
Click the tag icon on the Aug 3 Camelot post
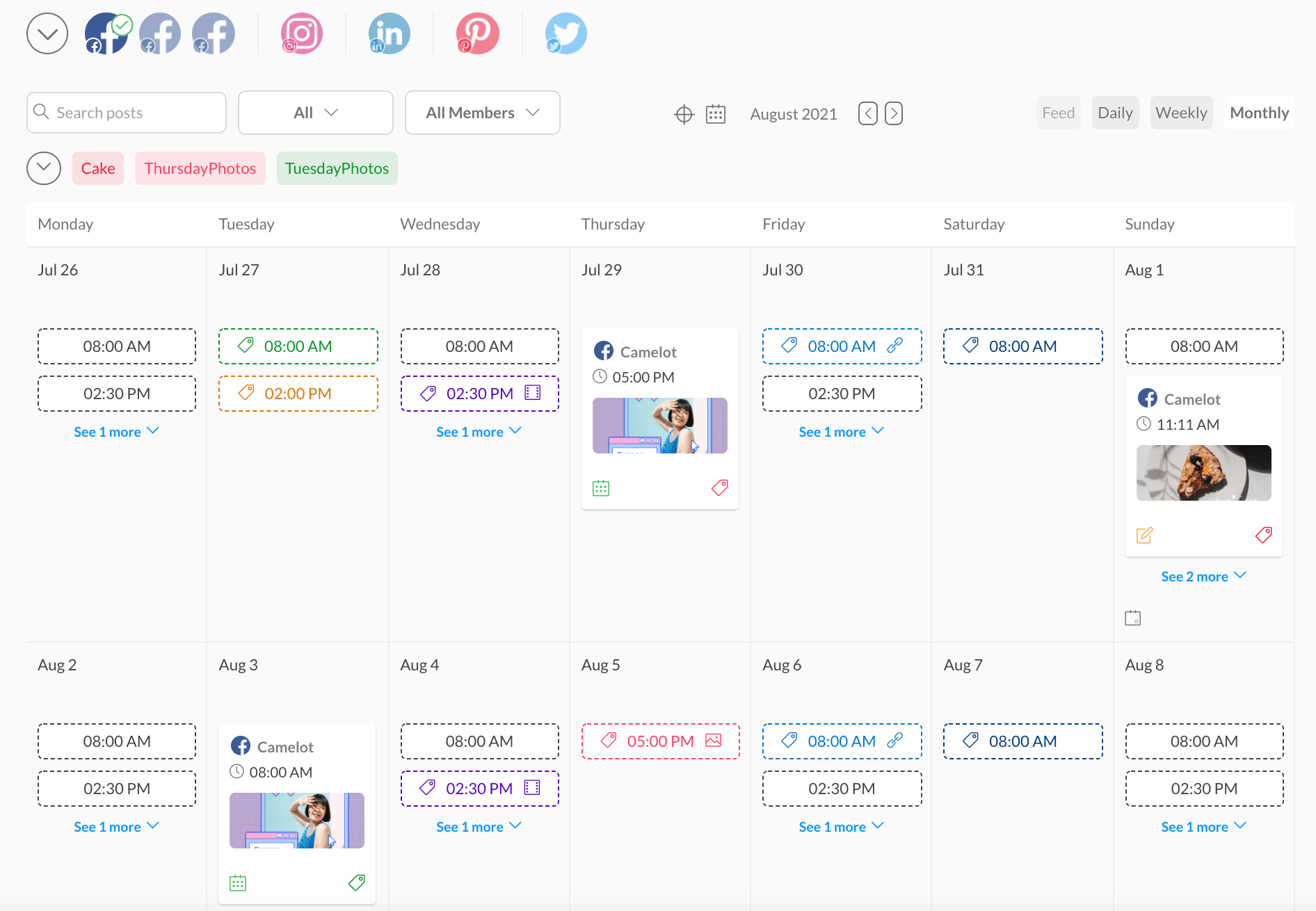click(x=356, y=882)
